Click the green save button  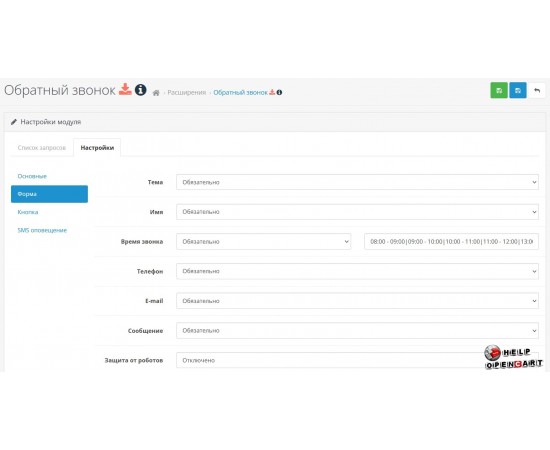coord(499,90)
